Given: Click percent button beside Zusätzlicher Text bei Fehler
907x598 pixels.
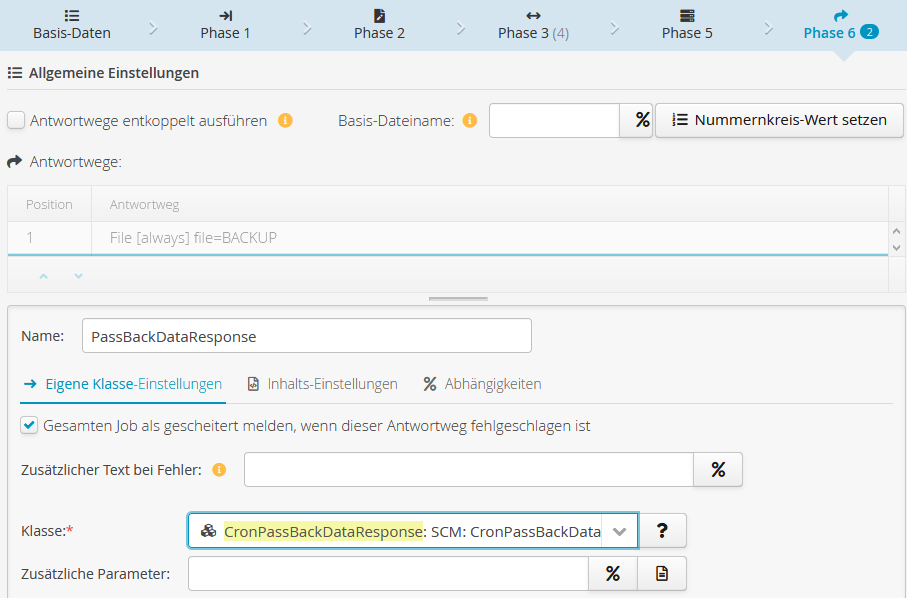Looking at the screenshot, I should (x=718, y=469).
